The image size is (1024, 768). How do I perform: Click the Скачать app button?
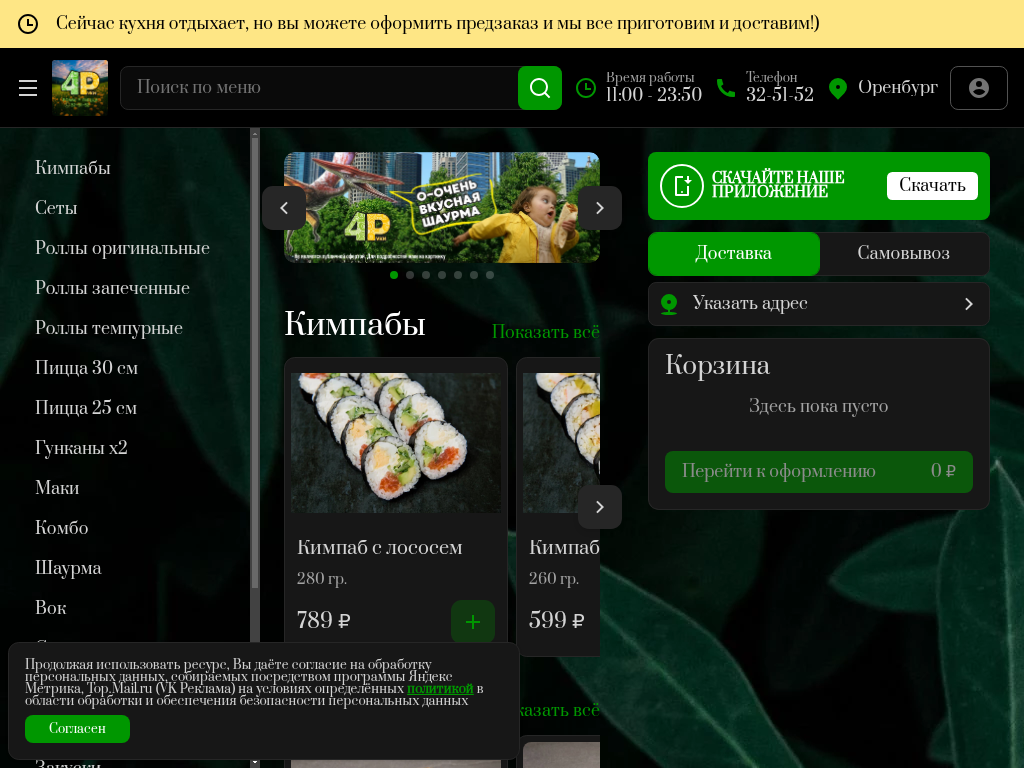pos(932,185)
